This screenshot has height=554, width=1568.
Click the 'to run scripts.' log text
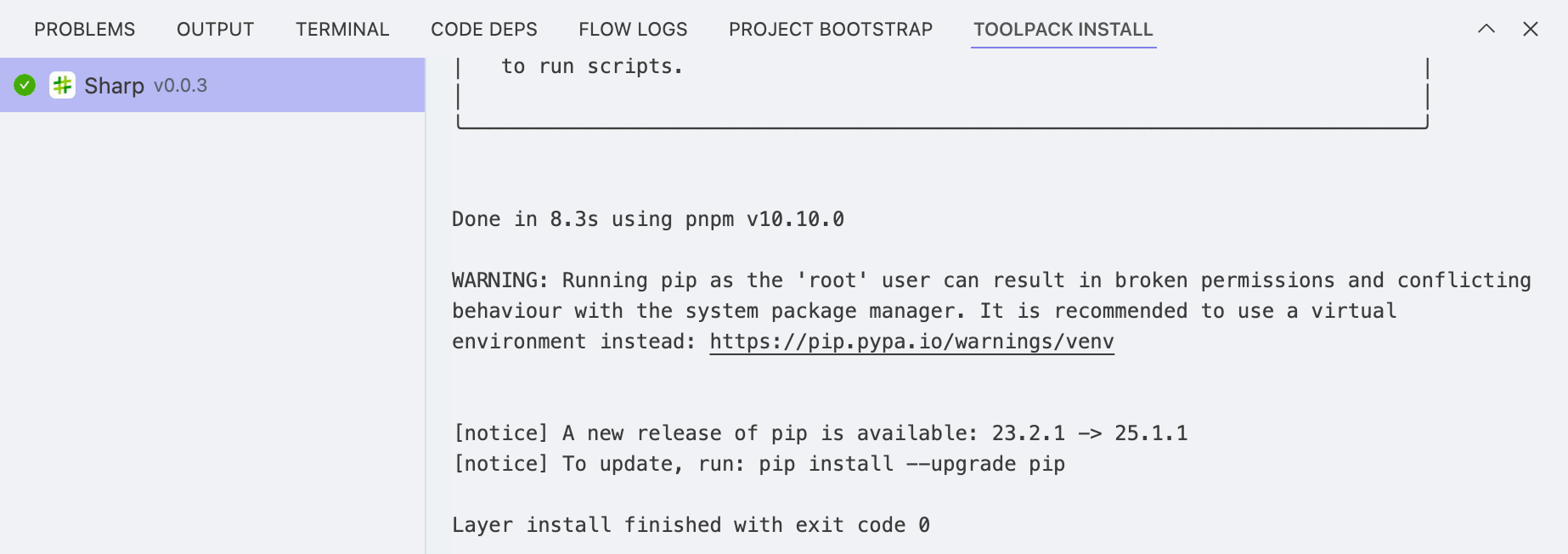pyautogui.click(x=591, y=66)
